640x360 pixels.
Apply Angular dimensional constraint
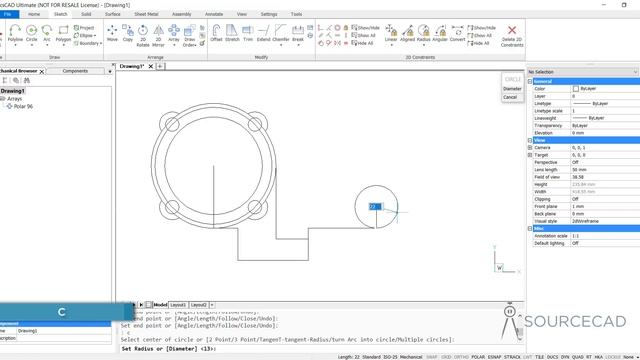[x=440, y=33]
